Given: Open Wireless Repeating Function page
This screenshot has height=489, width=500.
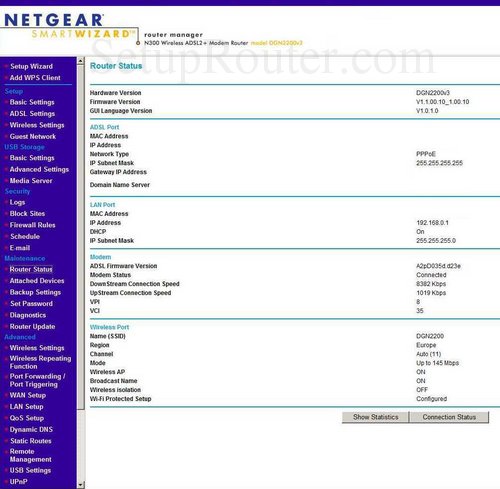Looking at the screenshot, I should pos(40,362).
